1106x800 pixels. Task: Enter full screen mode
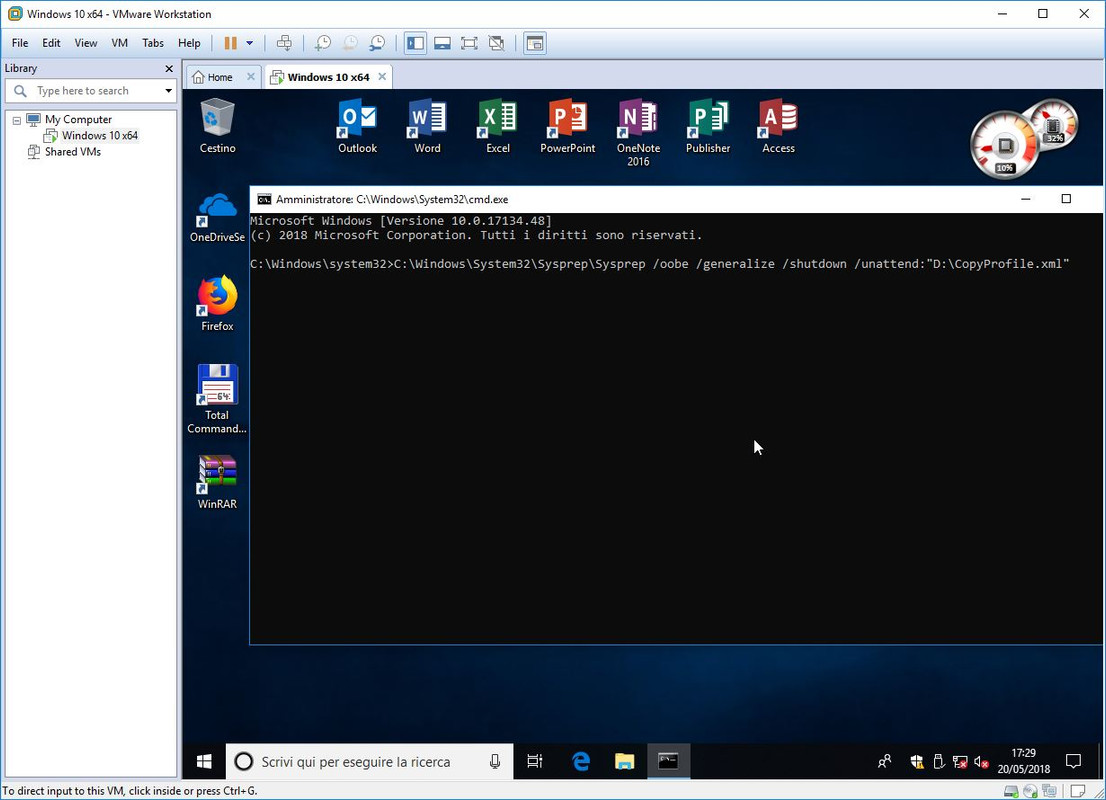(469, 43)
